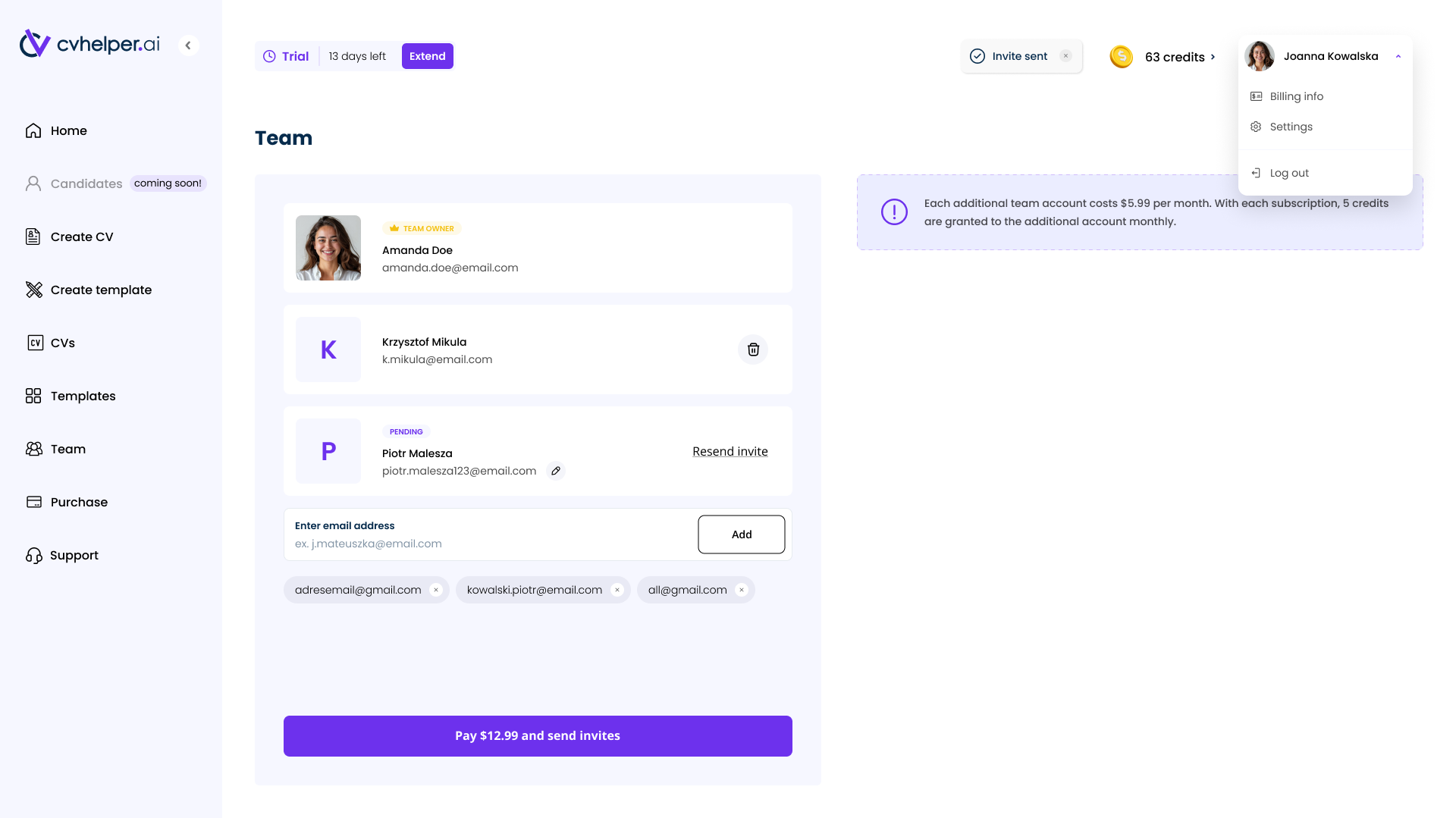Open Support from the sidebar

coord(74,555)
